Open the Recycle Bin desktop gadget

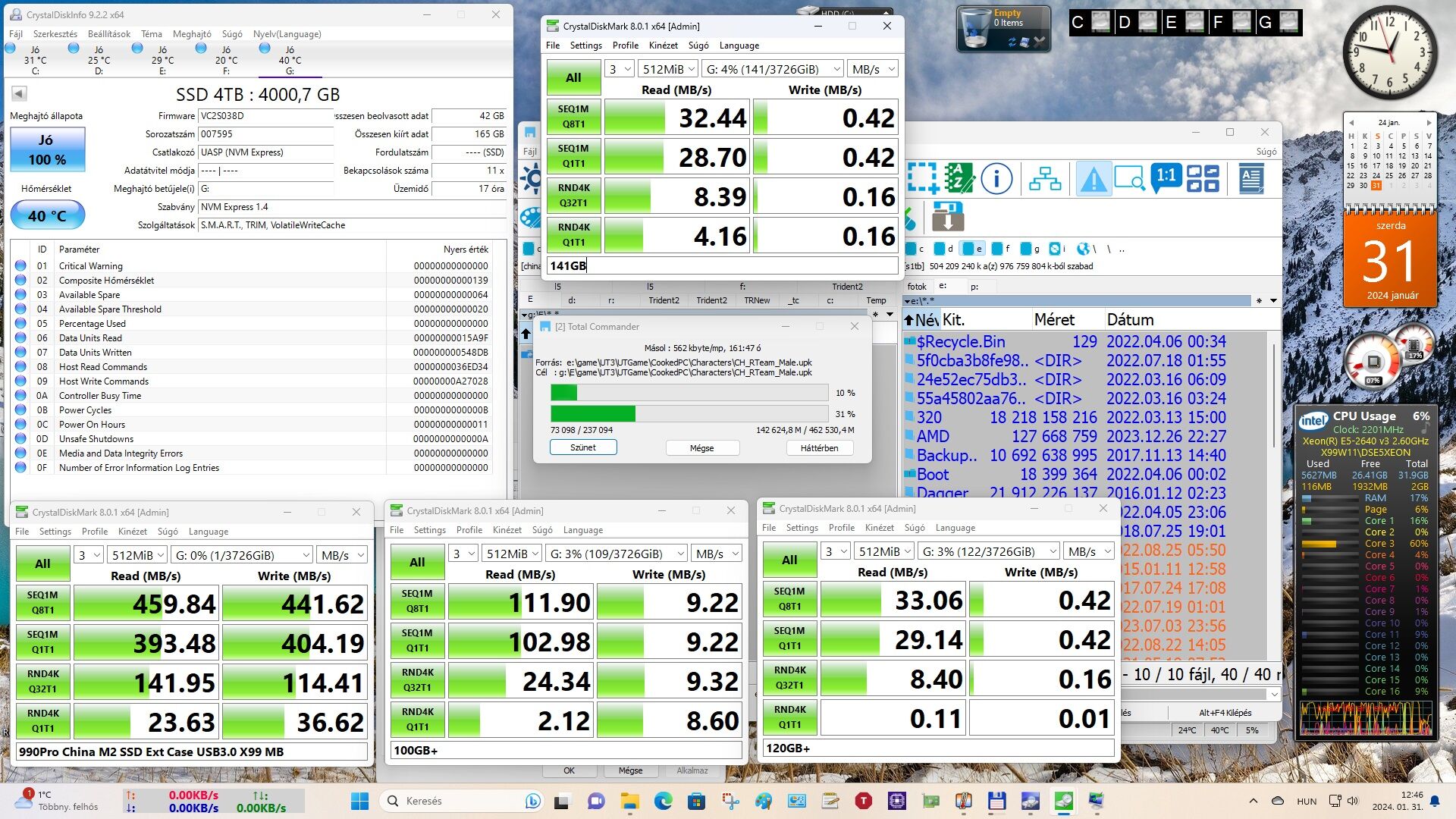click(1003, 29)
